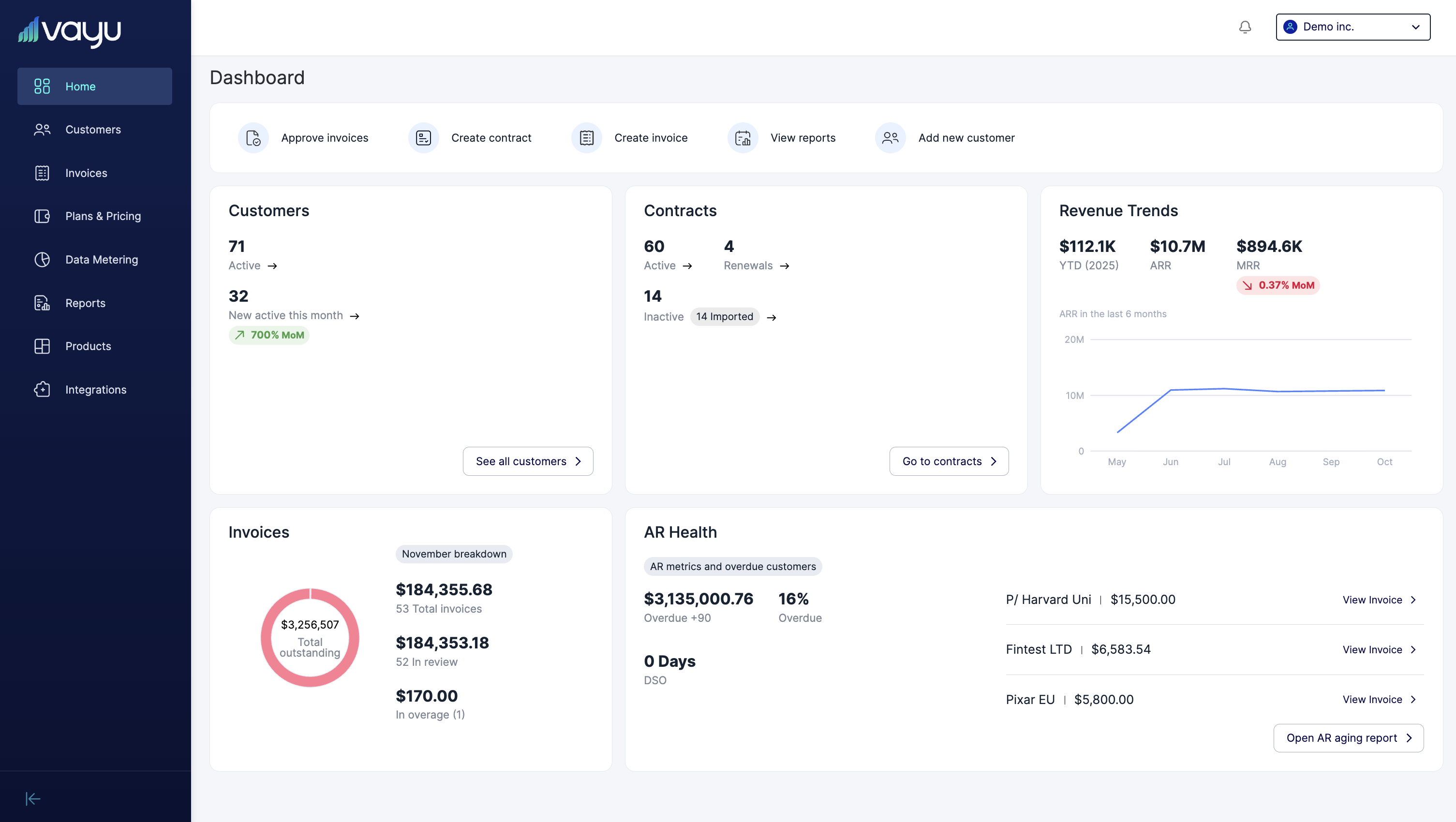Collapse the sidebar with the arrow
The height and width of the screenshot is (822, 1456).
point(33,798)
